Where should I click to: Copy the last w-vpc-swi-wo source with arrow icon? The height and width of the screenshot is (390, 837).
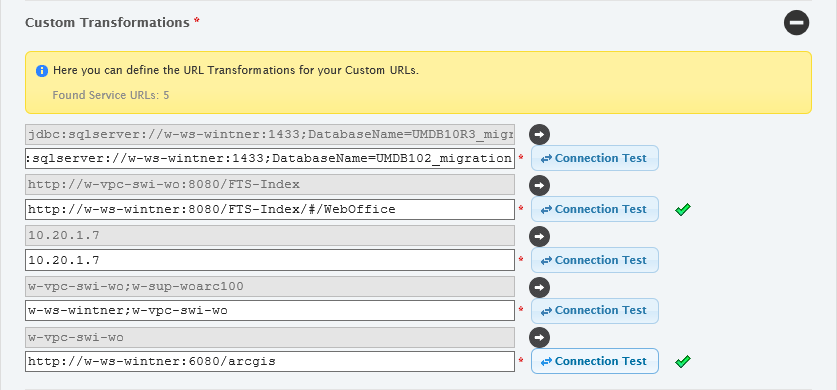539,337
